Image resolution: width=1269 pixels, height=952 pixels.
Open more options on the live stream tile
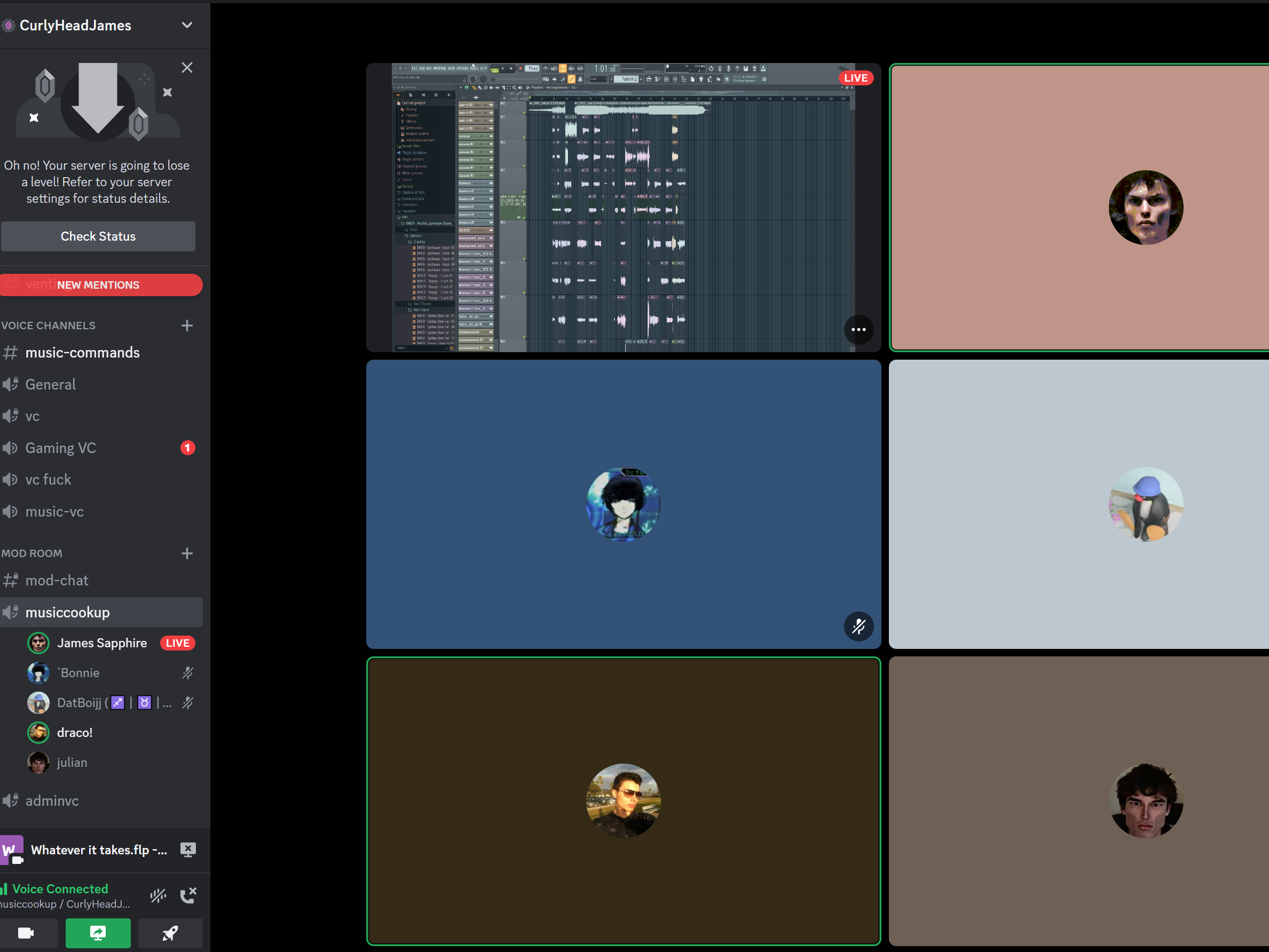(x=858, y=329)
